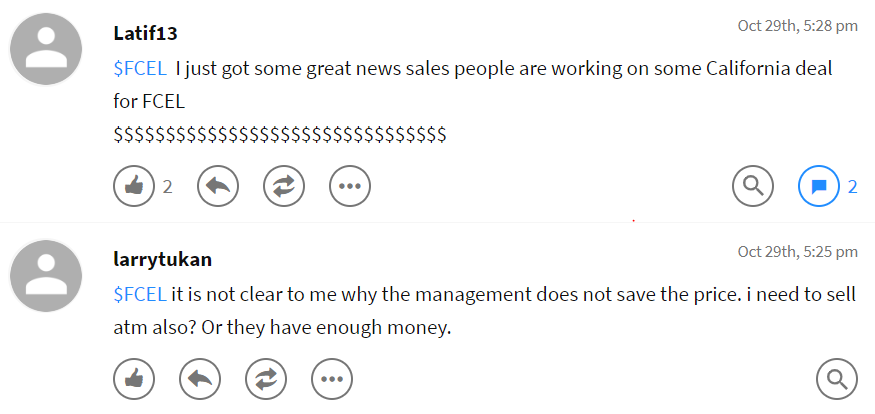Like Latif13's FCEL post

[135, 186]
